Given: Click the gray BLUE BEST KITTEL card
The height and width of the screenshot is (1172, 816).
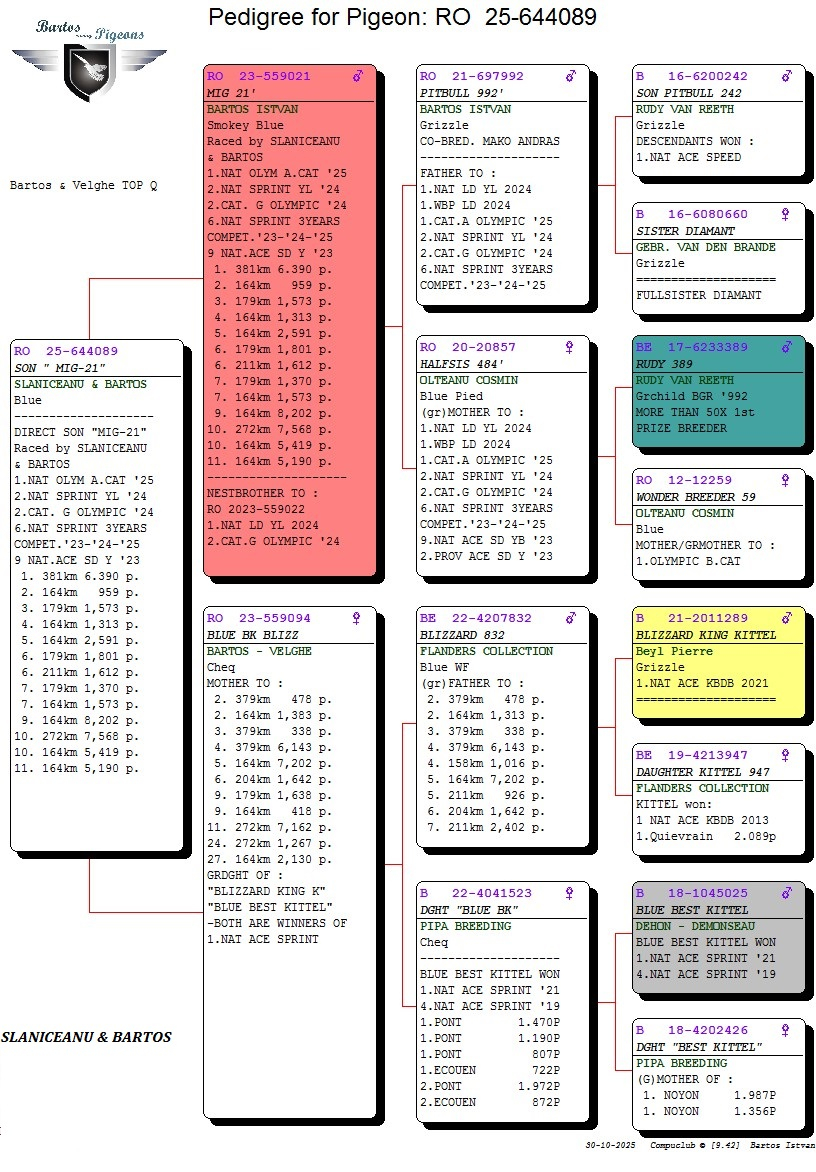Looking at the screenshot, I should pos(718,940).
